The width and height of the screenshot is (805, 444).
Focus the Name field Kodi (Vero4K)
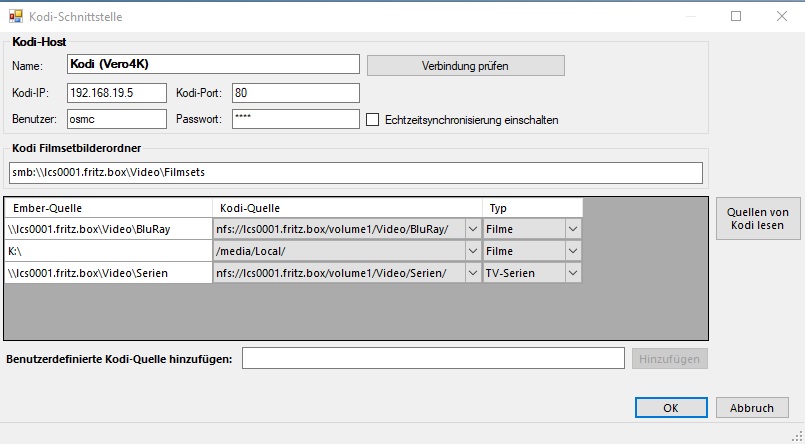[213, 64]
